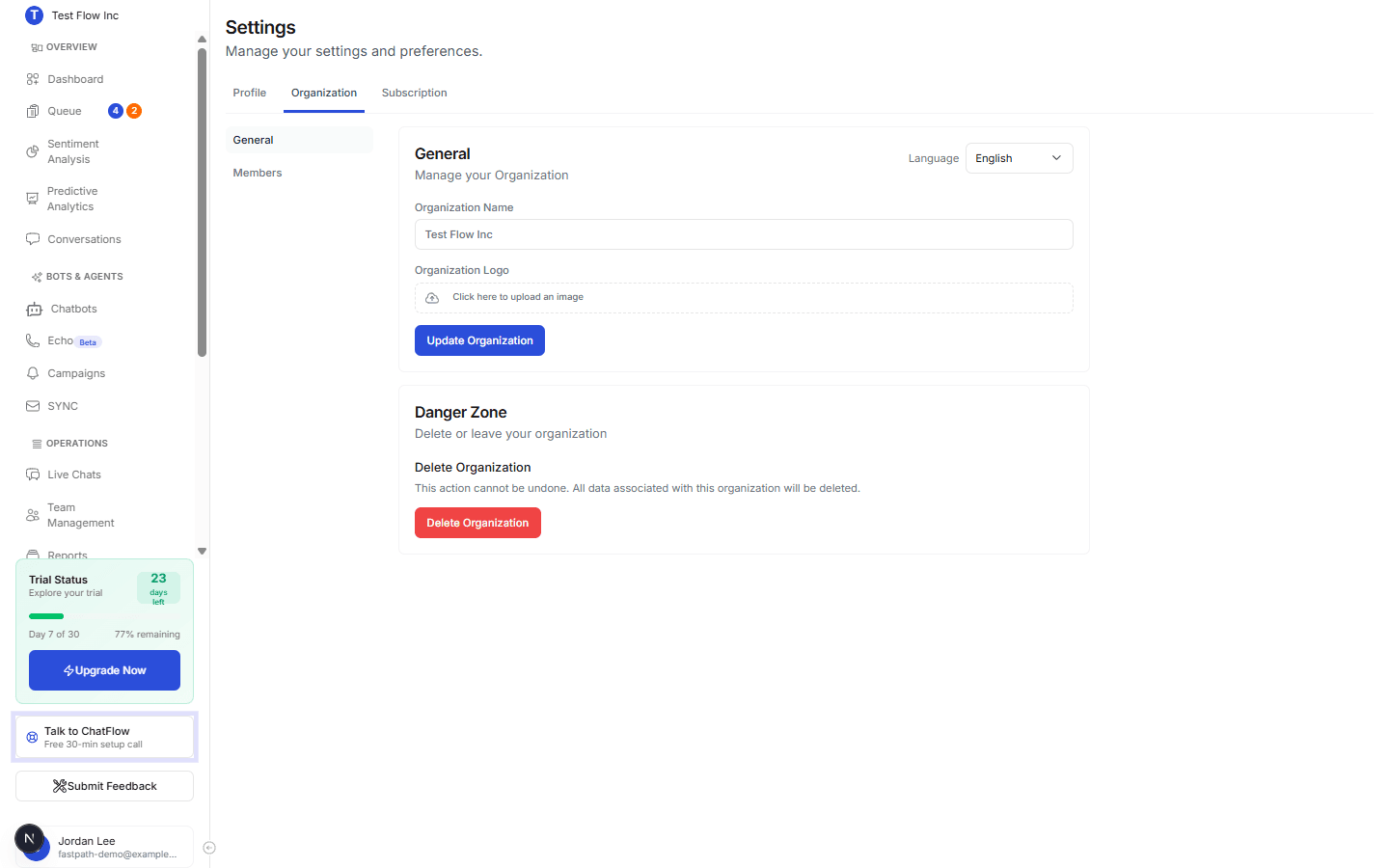
Task: Click the Team Management people icon
Action: click(33, 515)
